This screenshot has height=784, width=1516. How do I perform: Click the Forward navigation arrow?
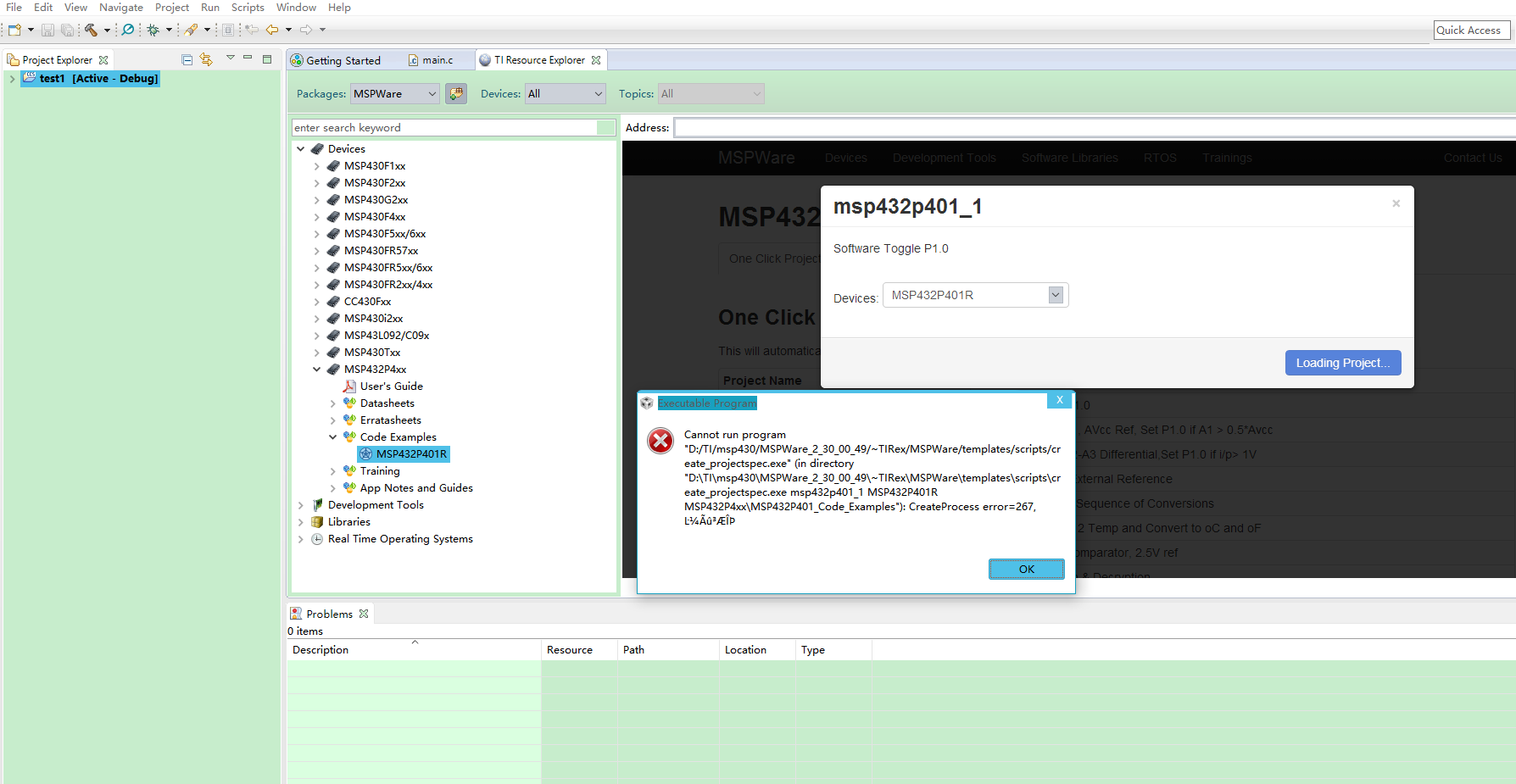(306, 30)
